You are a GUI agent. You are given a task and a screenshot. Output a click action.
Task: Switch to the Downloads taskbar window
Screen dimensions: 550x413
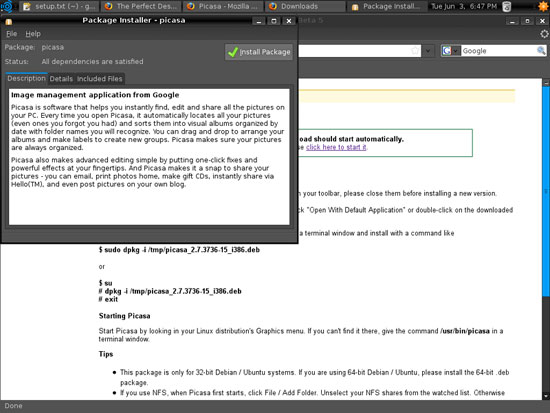[x=305, y=6]
